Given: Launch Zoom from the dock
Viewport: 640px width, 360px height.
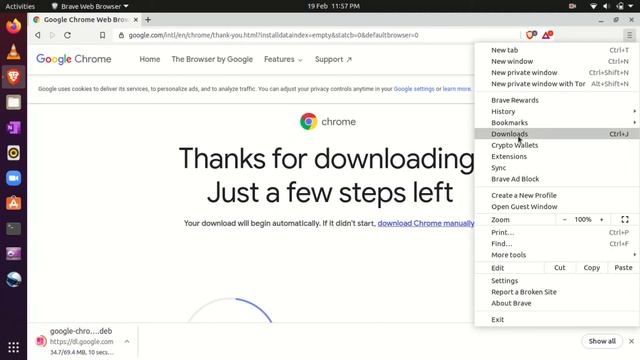Looking at the screenshot, I should [13, 178].
